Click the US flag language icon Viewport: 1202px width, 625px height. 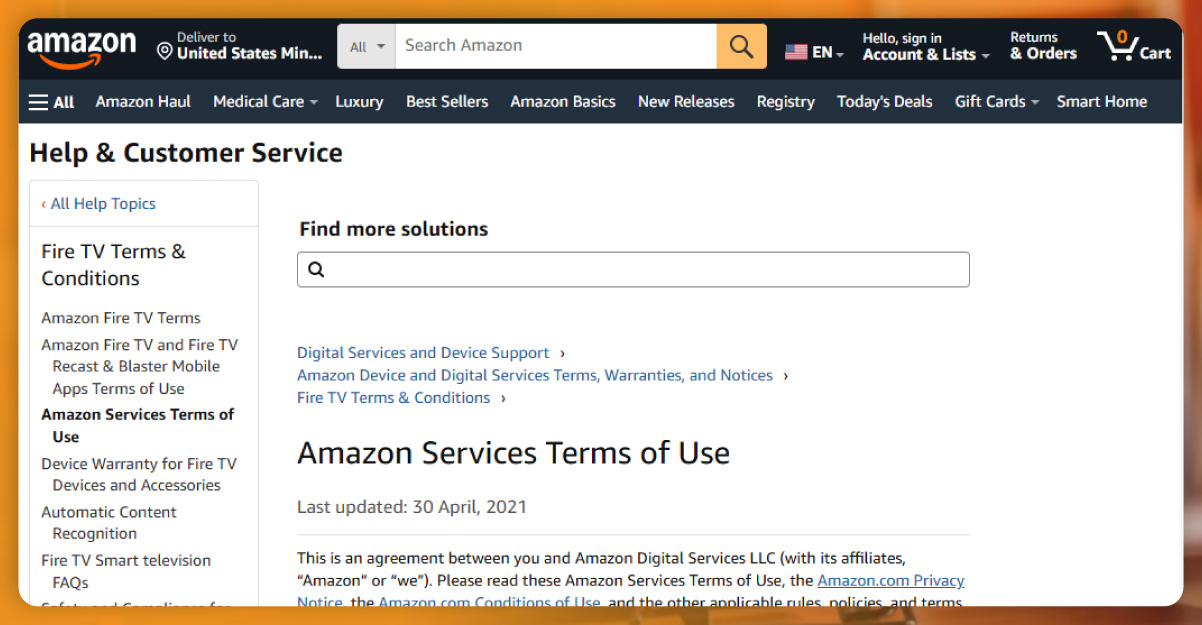pos(796,52)
